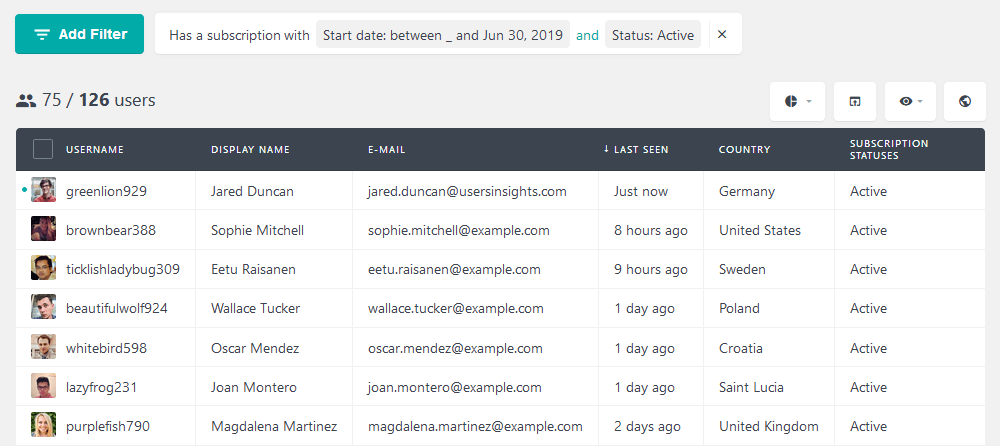Click the email eetu.raisanen@example.com
The height and width of the screenshot is (446, 1000).
point(454,269)
